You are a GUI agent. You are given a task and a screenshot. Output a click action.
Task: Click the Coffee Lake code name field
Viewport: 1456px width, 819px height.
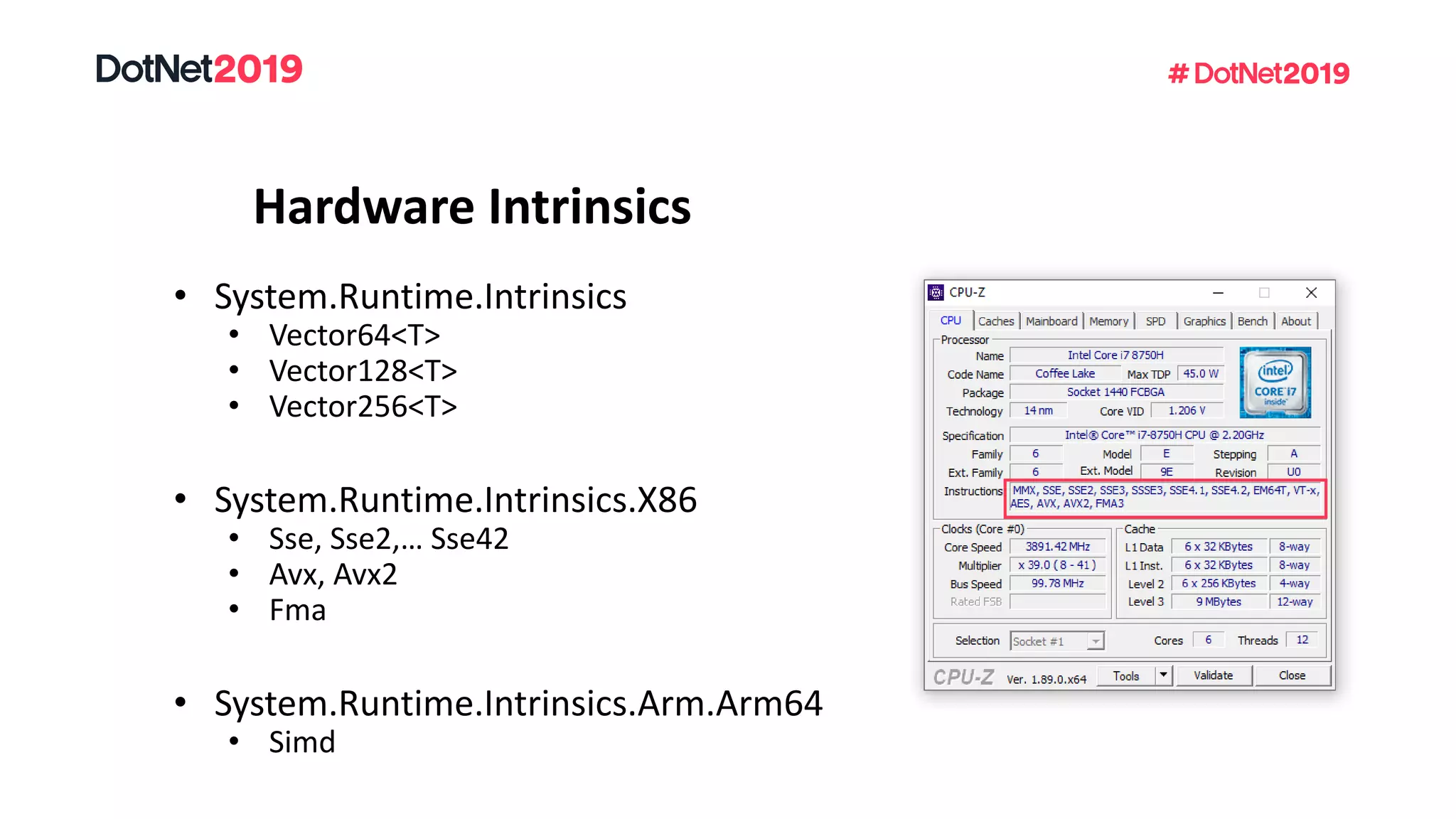pos(1065,373)
